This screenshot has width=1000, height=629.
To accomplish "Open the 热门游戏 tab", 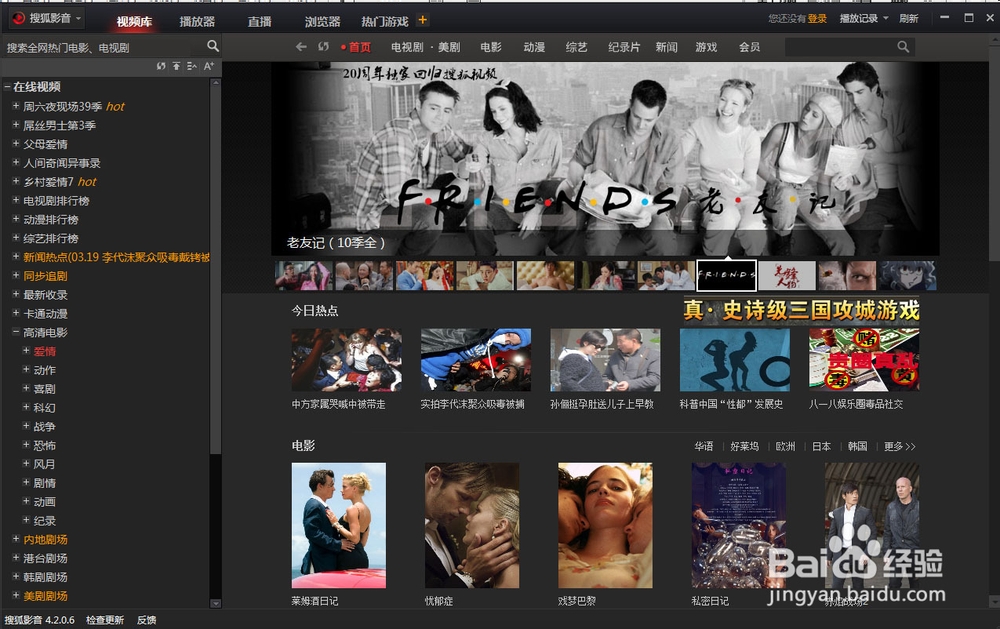I will click(385, 22).
